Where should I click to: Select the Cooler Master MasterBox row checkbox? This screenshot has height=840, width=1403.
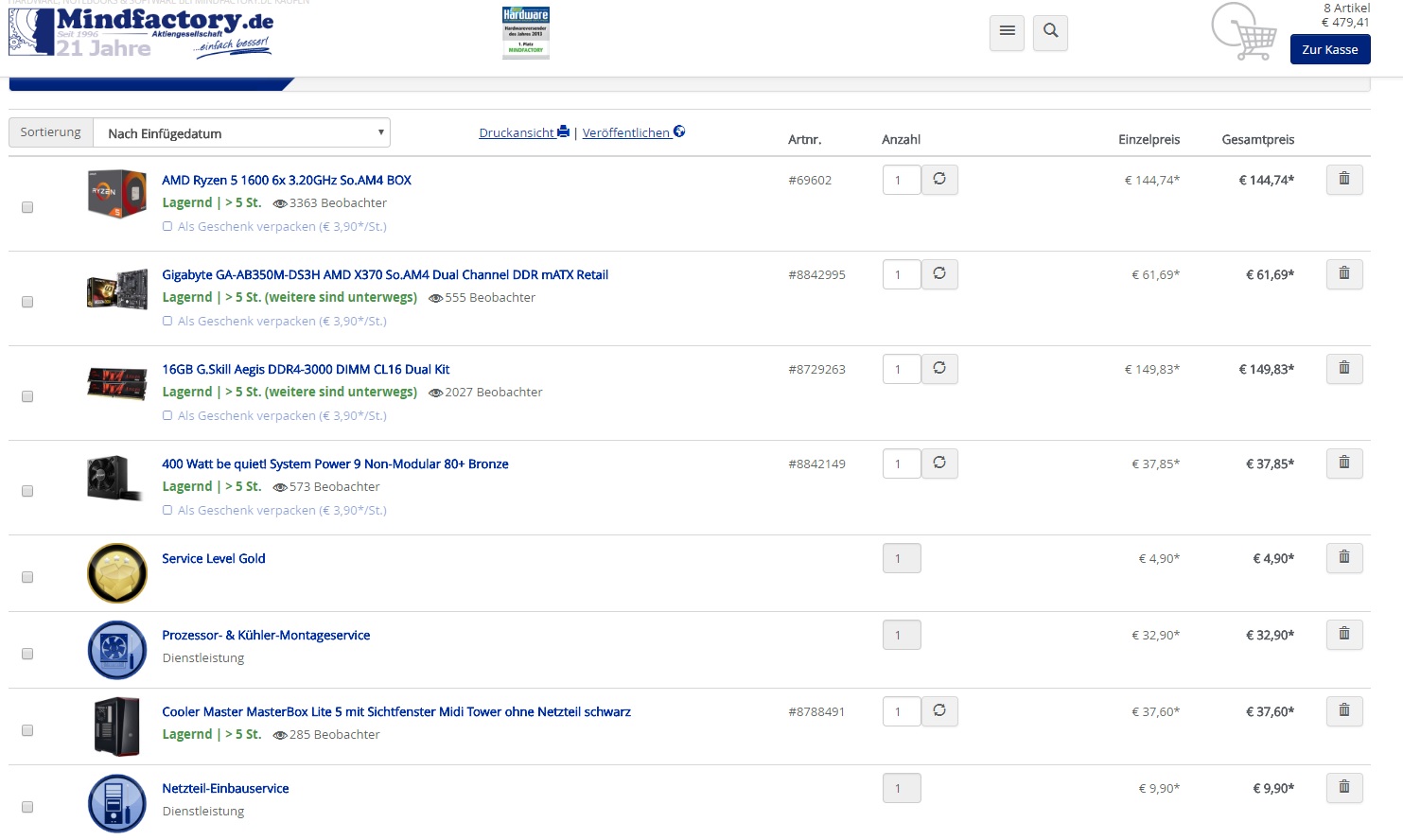27,730
